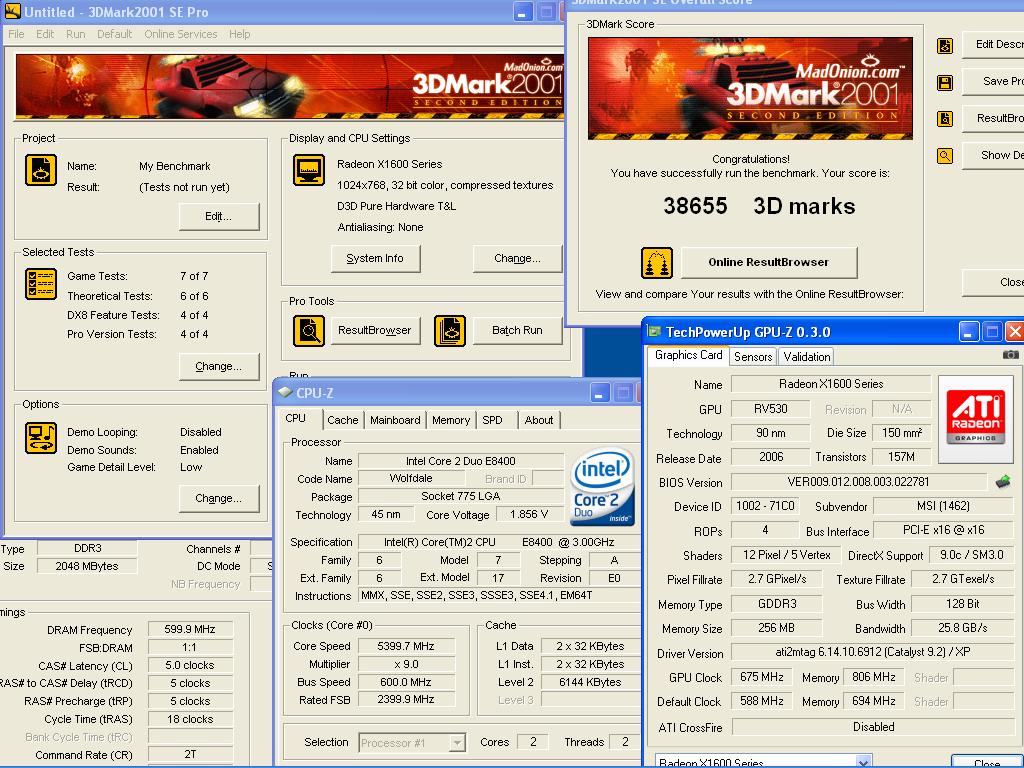This screenshot has height=768, width=1024.
Task: Click the Intel Core 2 Duo logo
Action: 602,487
